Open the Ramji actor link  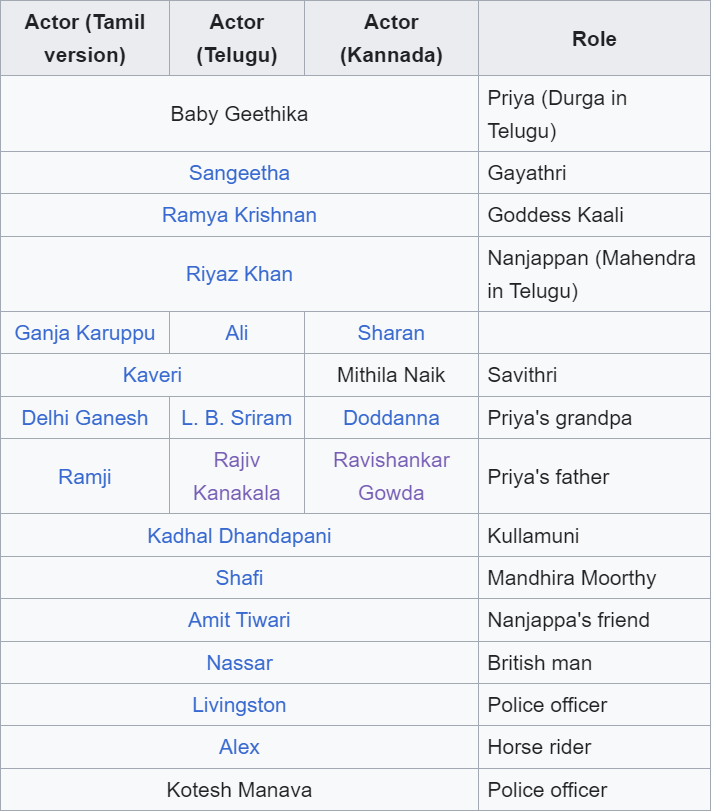pyautogui.click(x=85, y=477)
